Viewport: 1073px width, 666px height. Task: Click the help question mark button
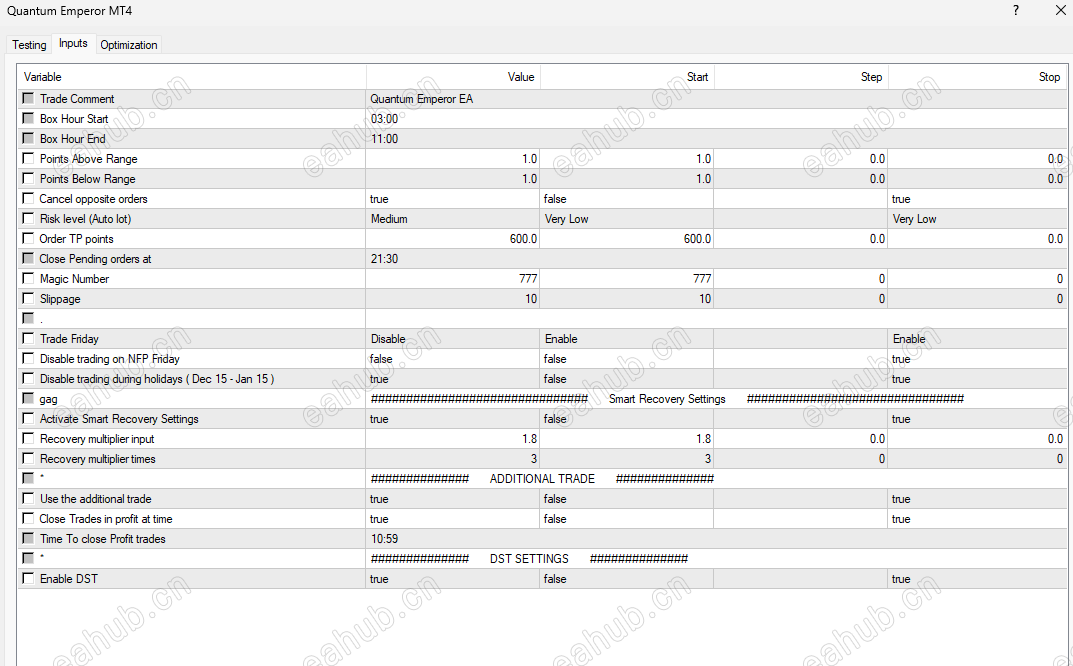[x=1016, y=11]
